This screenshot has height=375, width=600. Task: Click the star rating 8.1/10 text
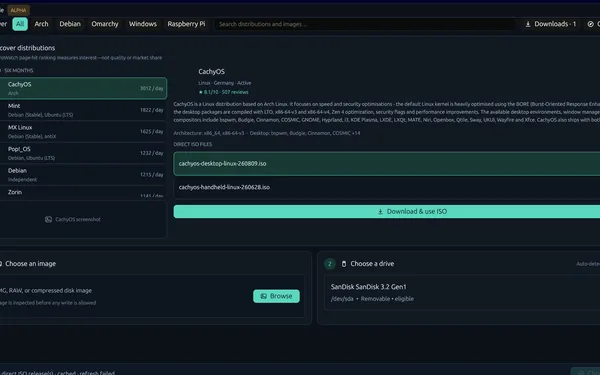click(223, 92)
